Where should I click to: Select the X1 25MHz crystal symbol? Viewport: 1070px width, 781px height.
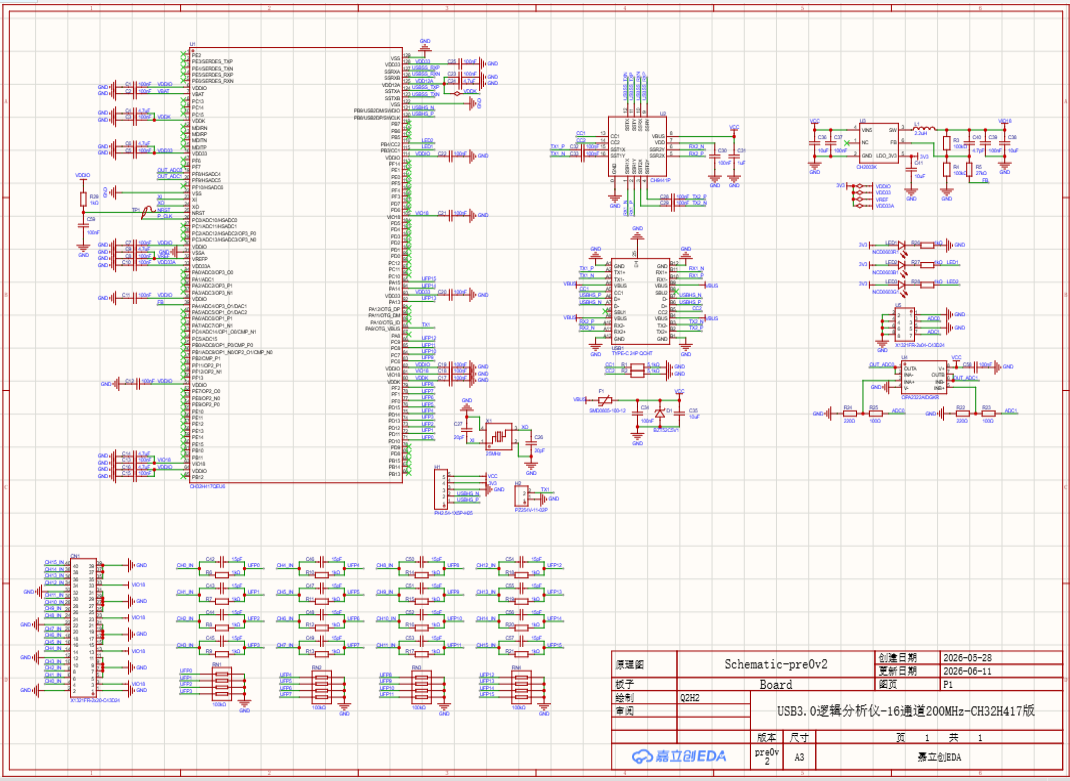[x=500, y=436]
